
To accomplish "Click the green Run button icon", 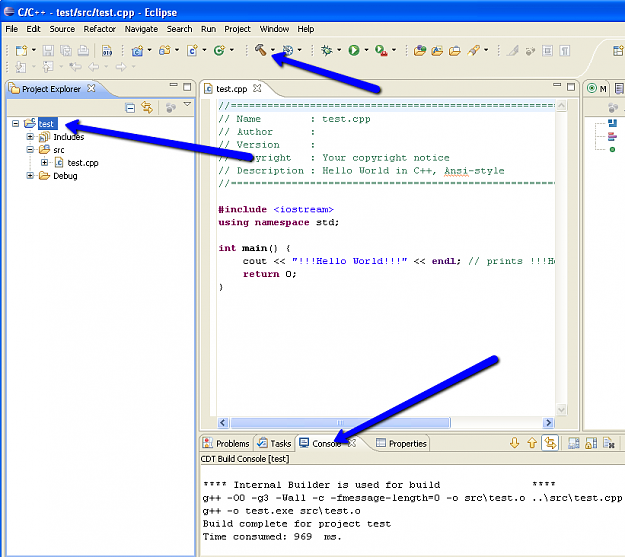I will 354,51.
